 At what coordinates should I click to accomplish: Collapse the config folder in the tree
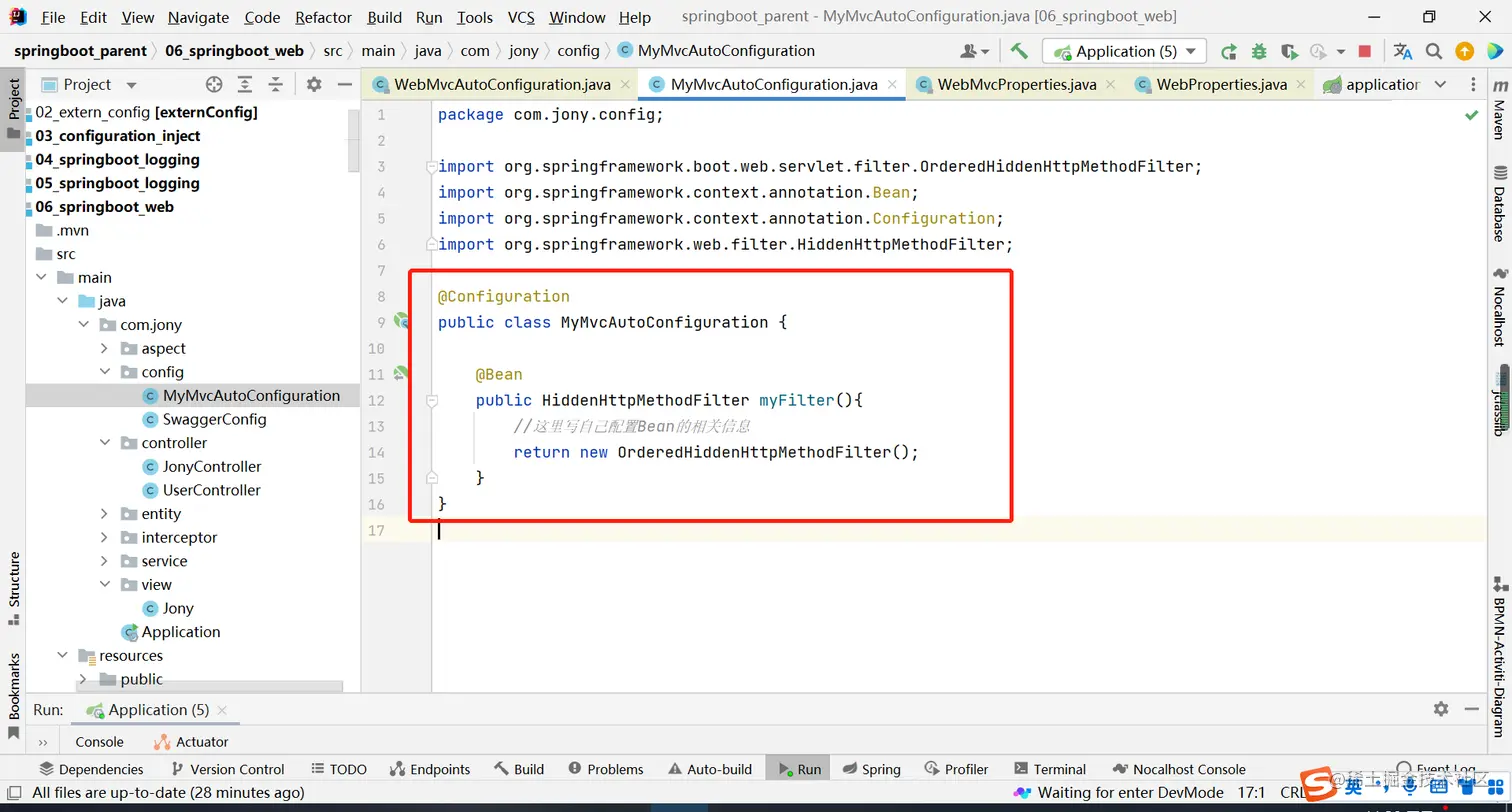[x=105, y=372]
